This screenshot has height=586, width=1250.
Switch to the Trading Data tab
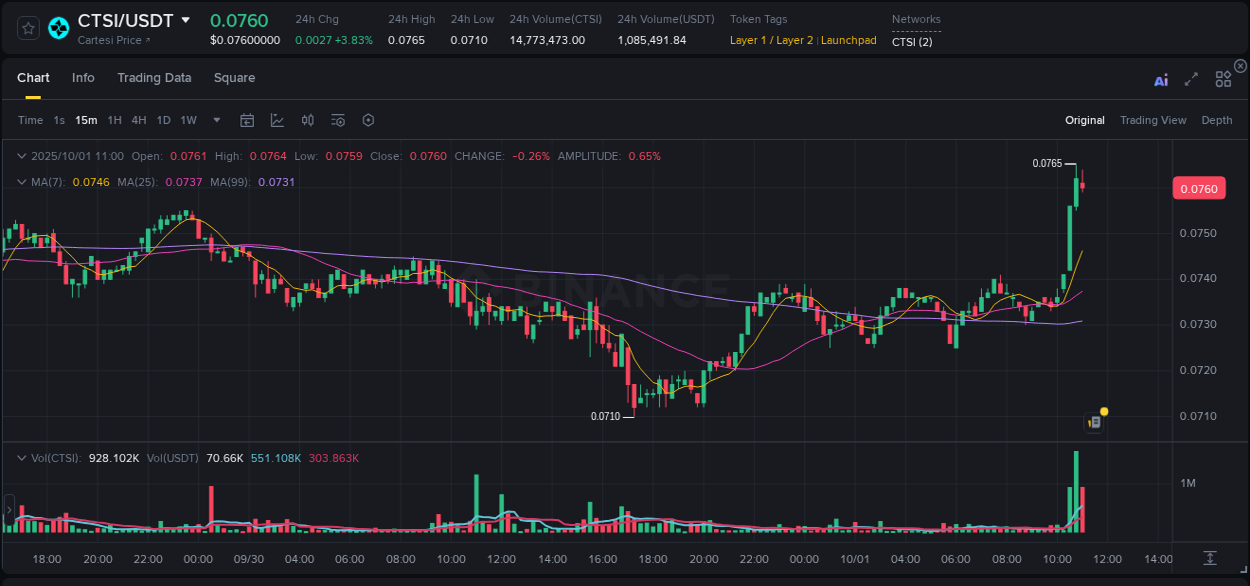[154, 77]
